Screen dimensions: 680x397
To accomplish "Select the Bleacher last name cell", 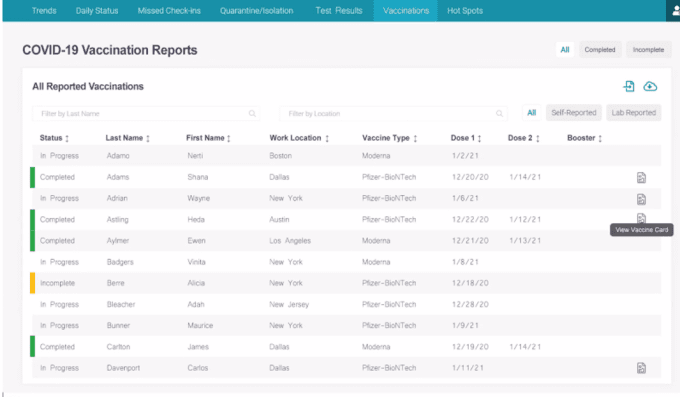I will [x=121, y=305].
